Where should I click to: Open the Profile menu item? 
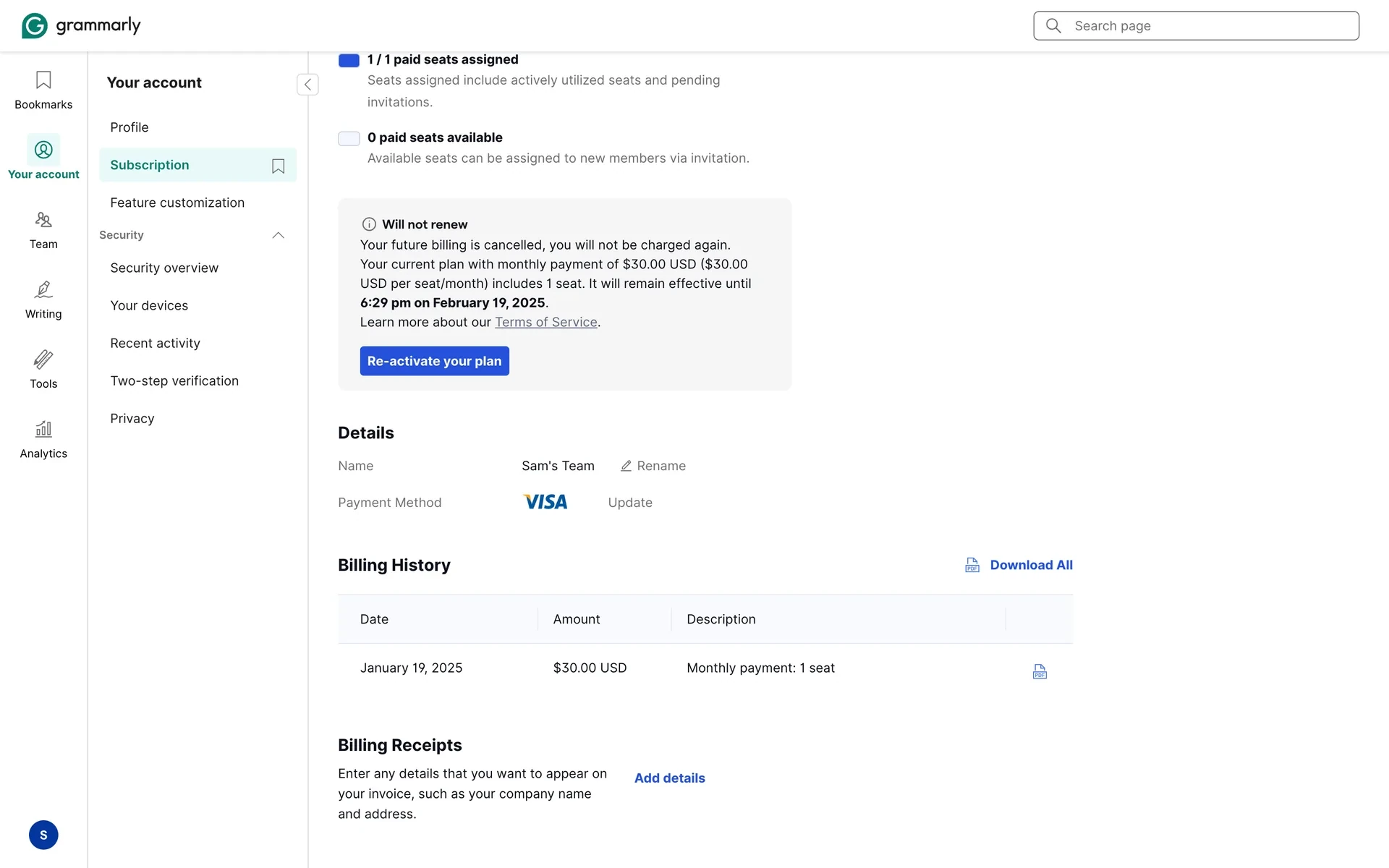click(x=197, y=127)
